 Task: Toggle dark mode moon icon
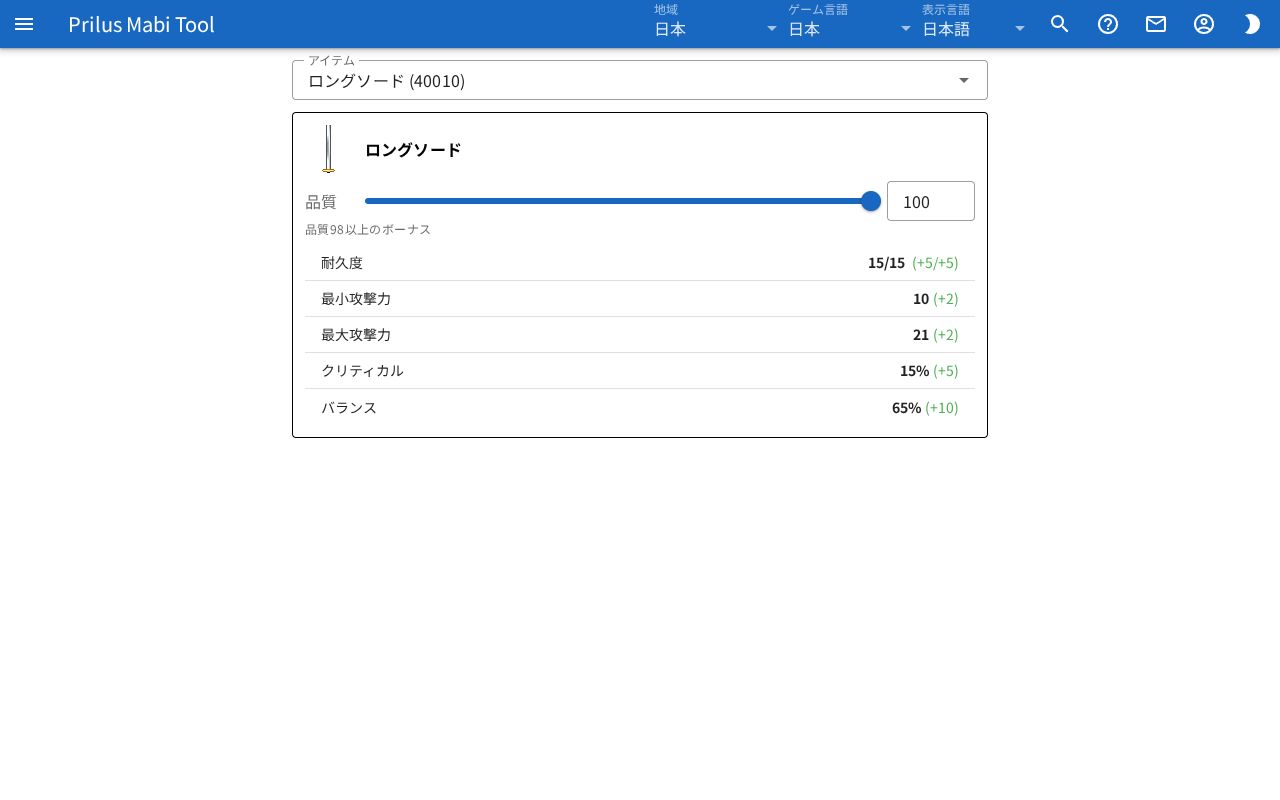(x=1252, y=24)
